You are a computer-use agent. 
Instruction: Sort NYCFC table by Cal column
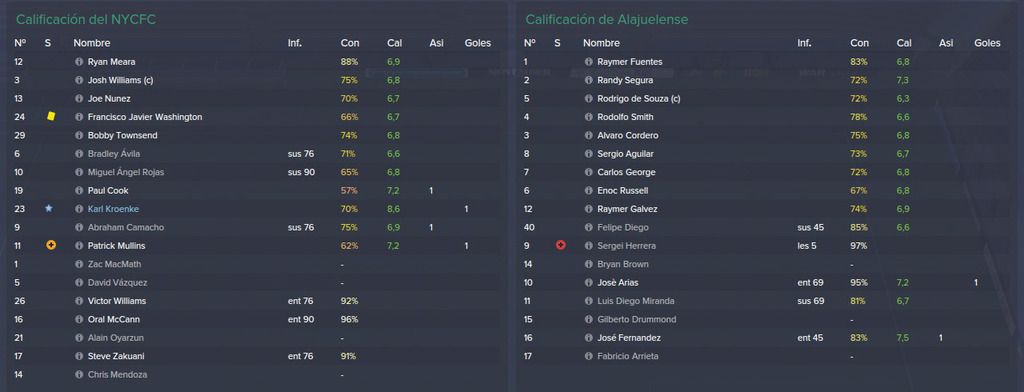click(394, 43)
